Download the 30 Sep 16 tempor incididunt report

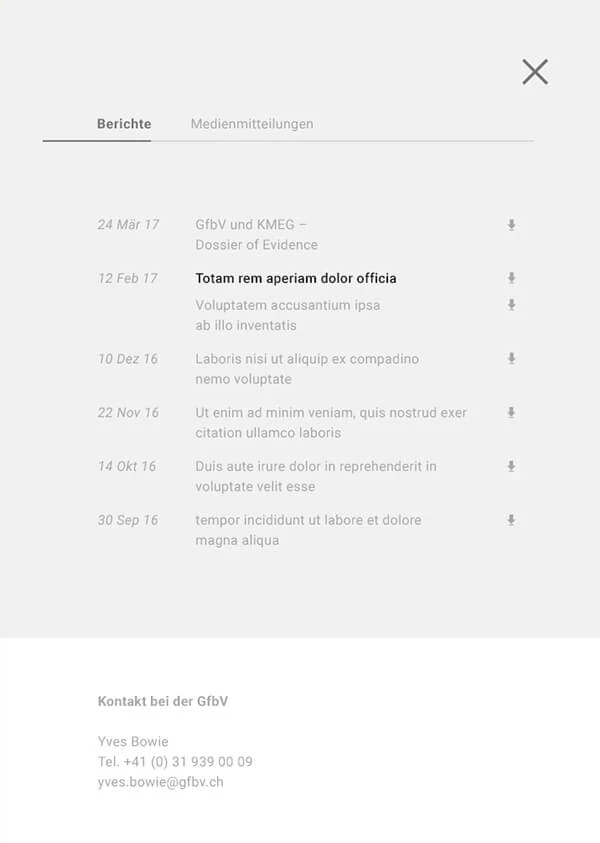(511, 520)
